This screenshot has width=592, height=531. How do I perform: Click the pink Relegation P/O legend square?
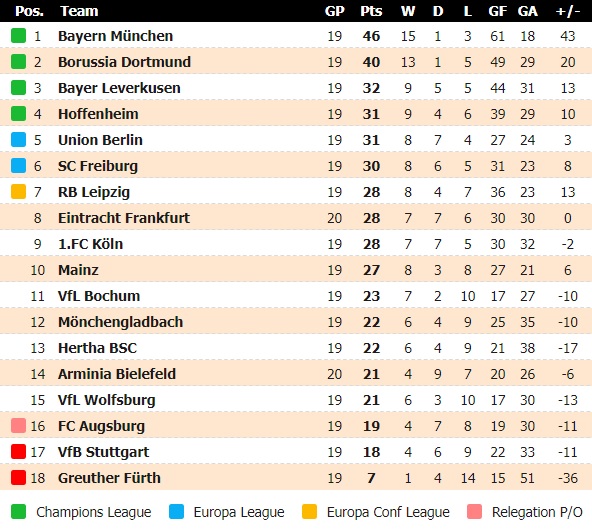coord(474,512)
